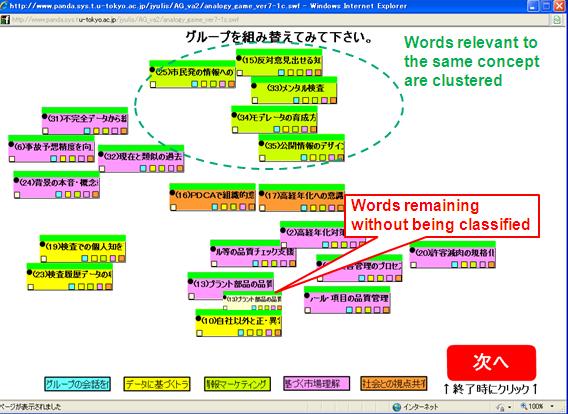Open the zoom level dropdown arrow beside 100%

pyautogui.click(x=553, y=407)
